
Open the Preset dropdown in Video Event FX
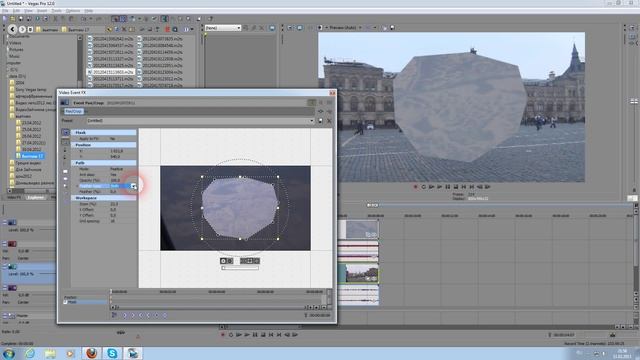(311, 121)
